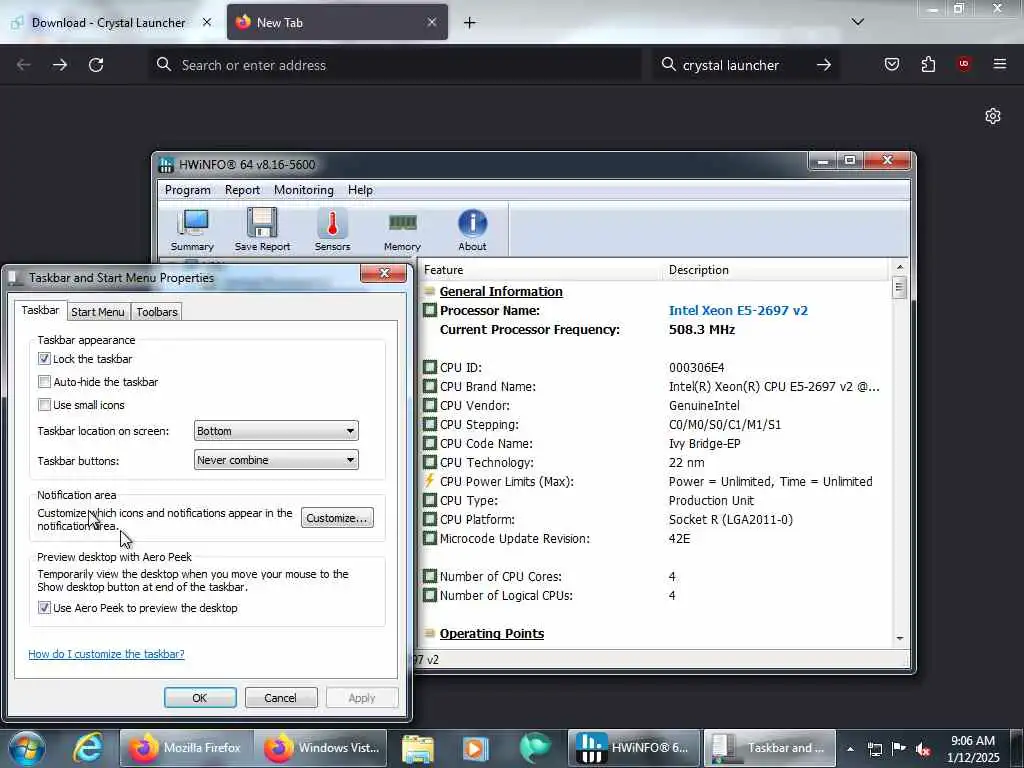Switch to Download - Crystal Launcher tab
1024x768 pixels.
[108, 23]
